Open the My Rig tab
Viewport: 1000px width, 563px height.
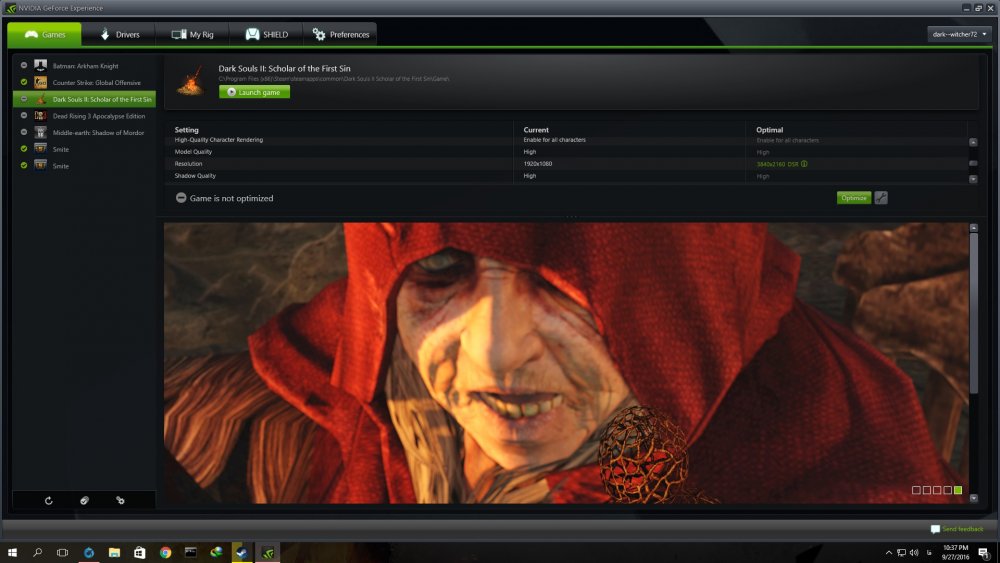pos(193,34)
